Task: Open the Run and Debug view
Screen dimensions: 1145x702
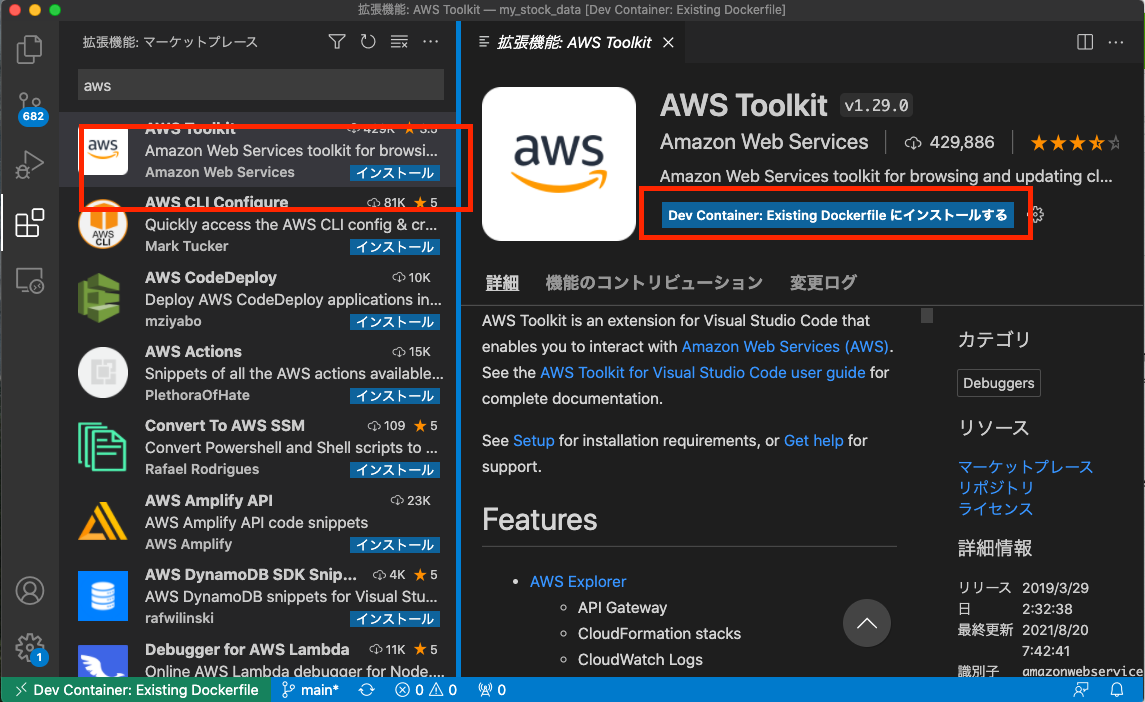Action: click(x=29, y=165)
